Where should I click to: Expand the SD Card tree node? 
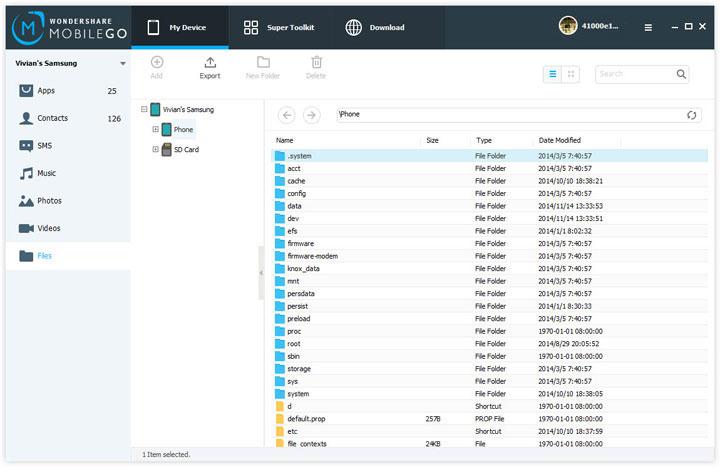pyautogui.click(x=155, y=149)
